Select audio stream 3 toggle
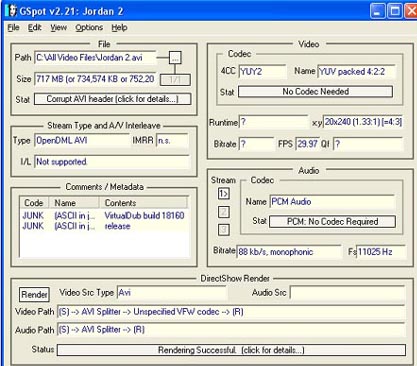417x366 pixels. (224, 230)
